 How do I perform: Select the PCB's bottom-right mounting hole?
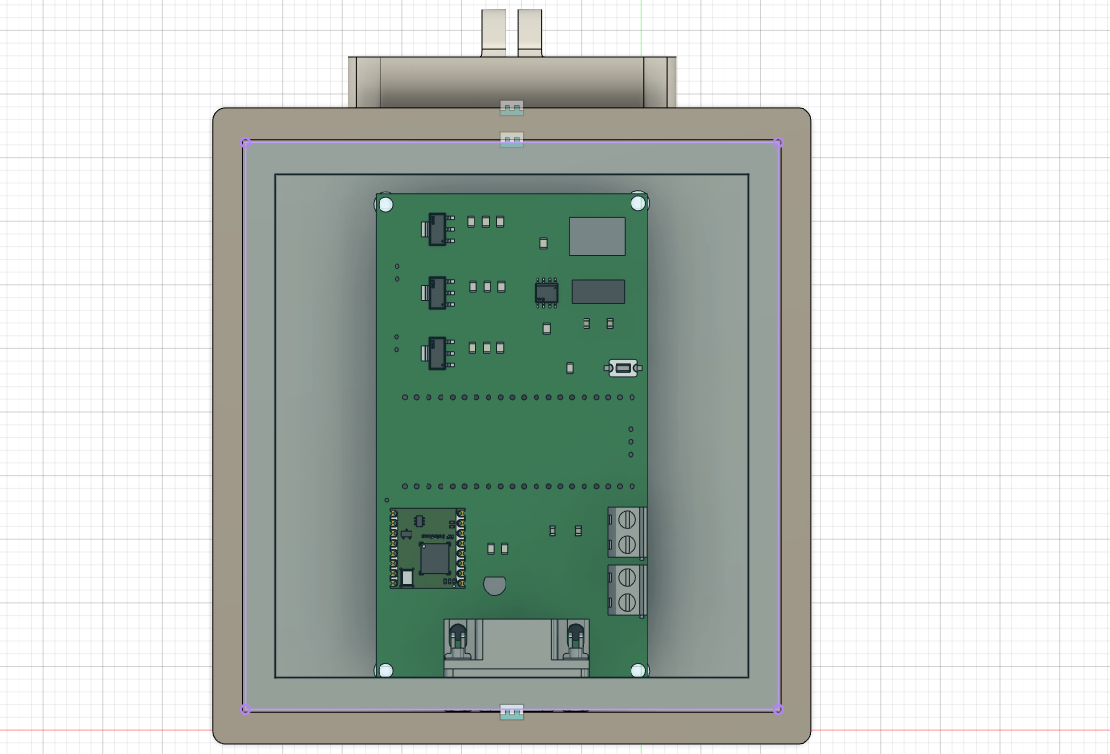coord(638,670)
